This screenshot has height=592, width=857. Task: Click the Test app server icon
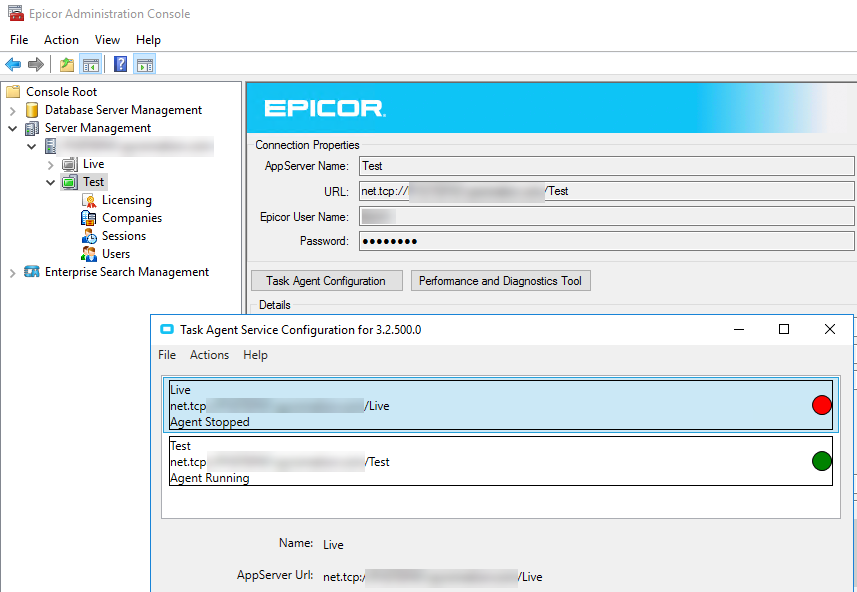[69, 182]
